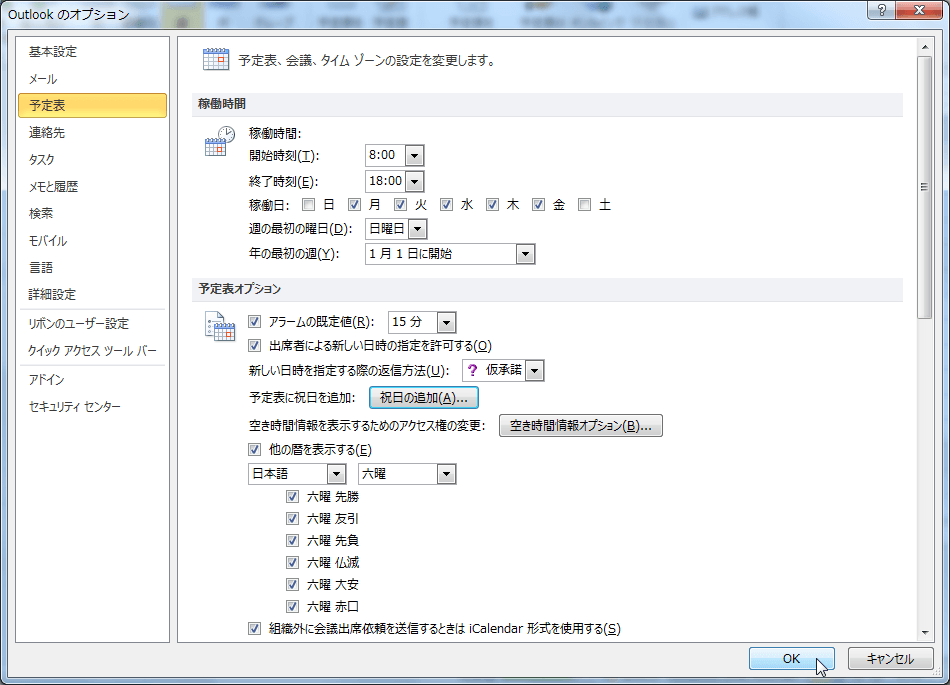Toggle 六曜 大安 checkbox
The height and width of the screenshot is (685, 950).
[293, 584]
